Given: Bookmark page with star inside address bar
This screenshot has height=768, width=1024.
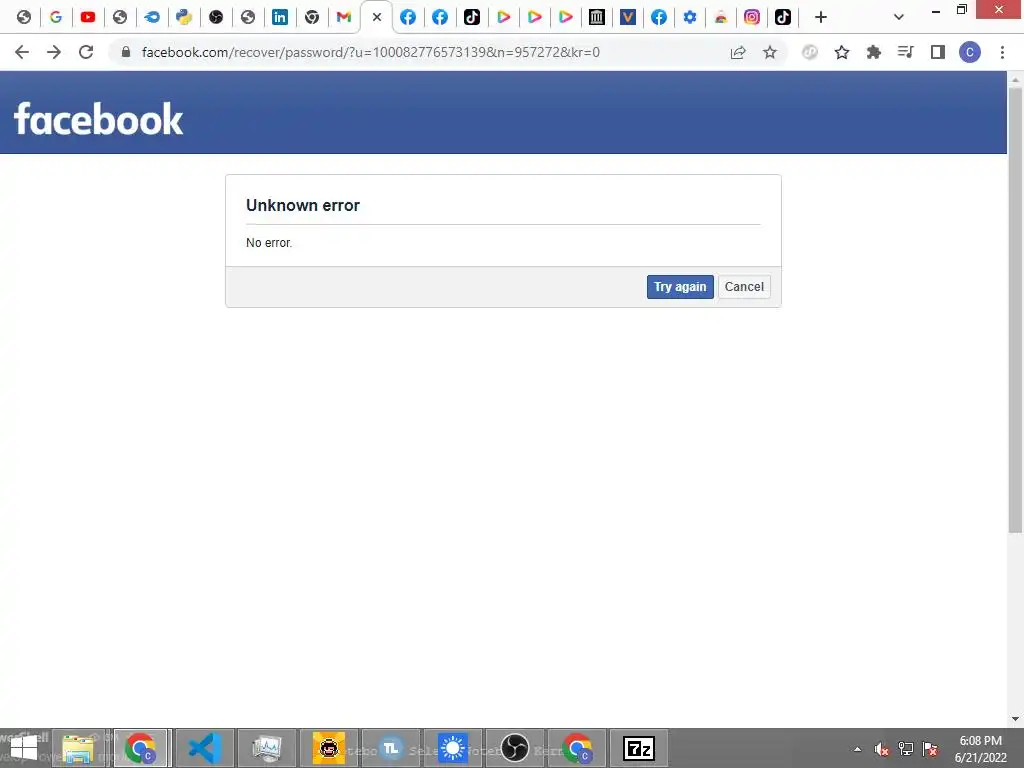Looking at the screenshot, I should coord(770,52).
